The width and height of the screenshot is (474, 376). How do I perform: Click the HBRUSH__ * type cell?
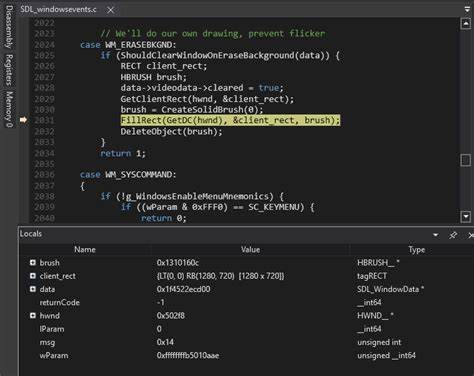coord(378,263)
